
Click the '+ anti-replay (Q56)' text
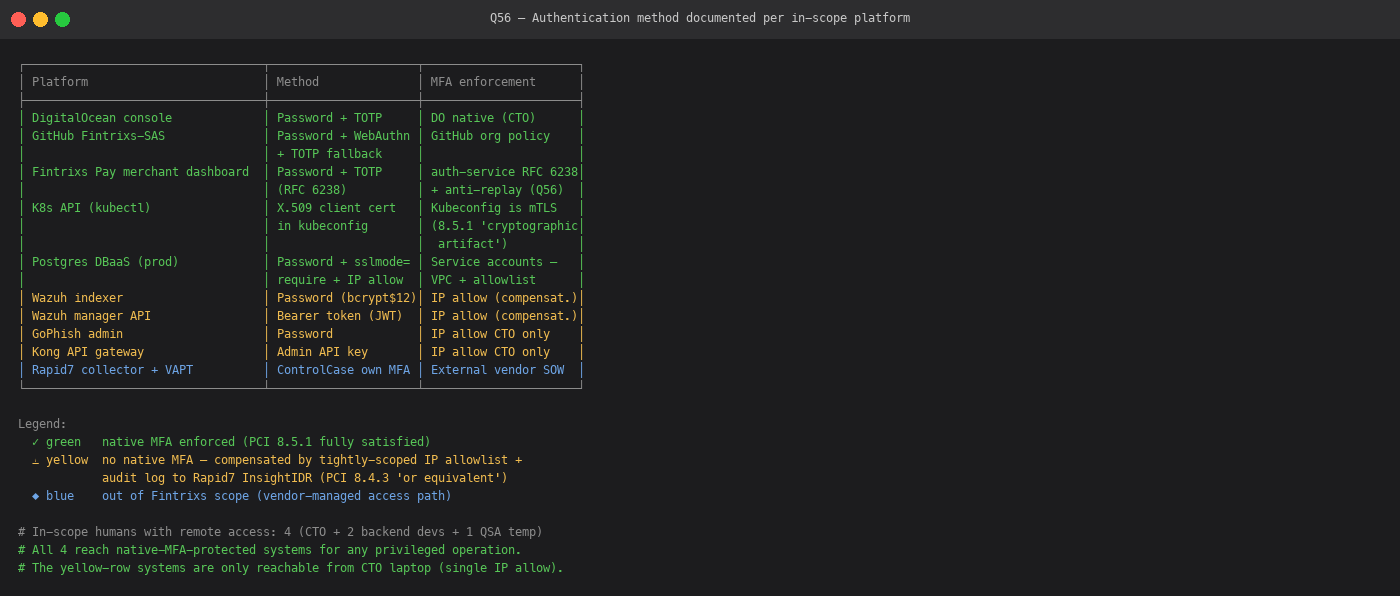(x=497, y=190)
